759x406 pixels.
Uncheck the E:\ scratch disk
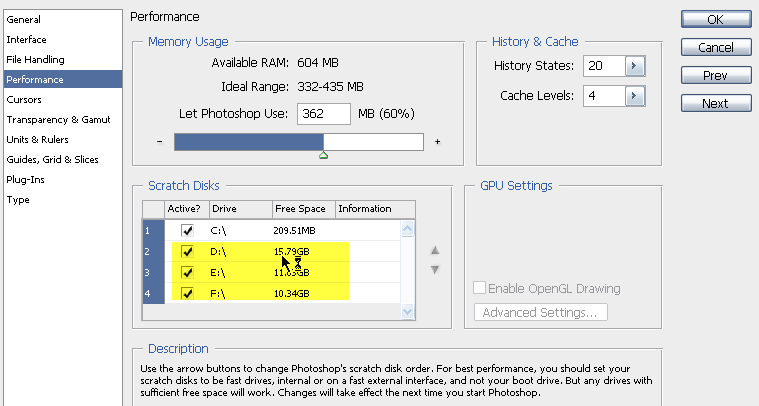coord(187,272)
